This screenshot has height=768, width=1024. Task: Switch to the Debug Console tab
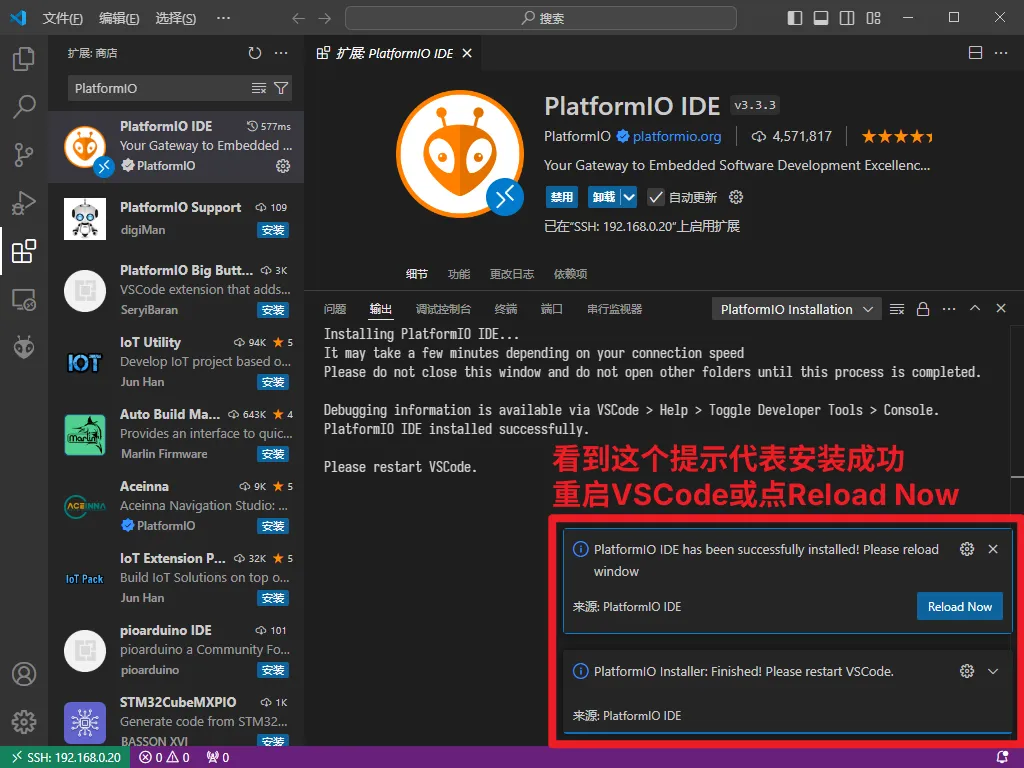tap(443, 309)
